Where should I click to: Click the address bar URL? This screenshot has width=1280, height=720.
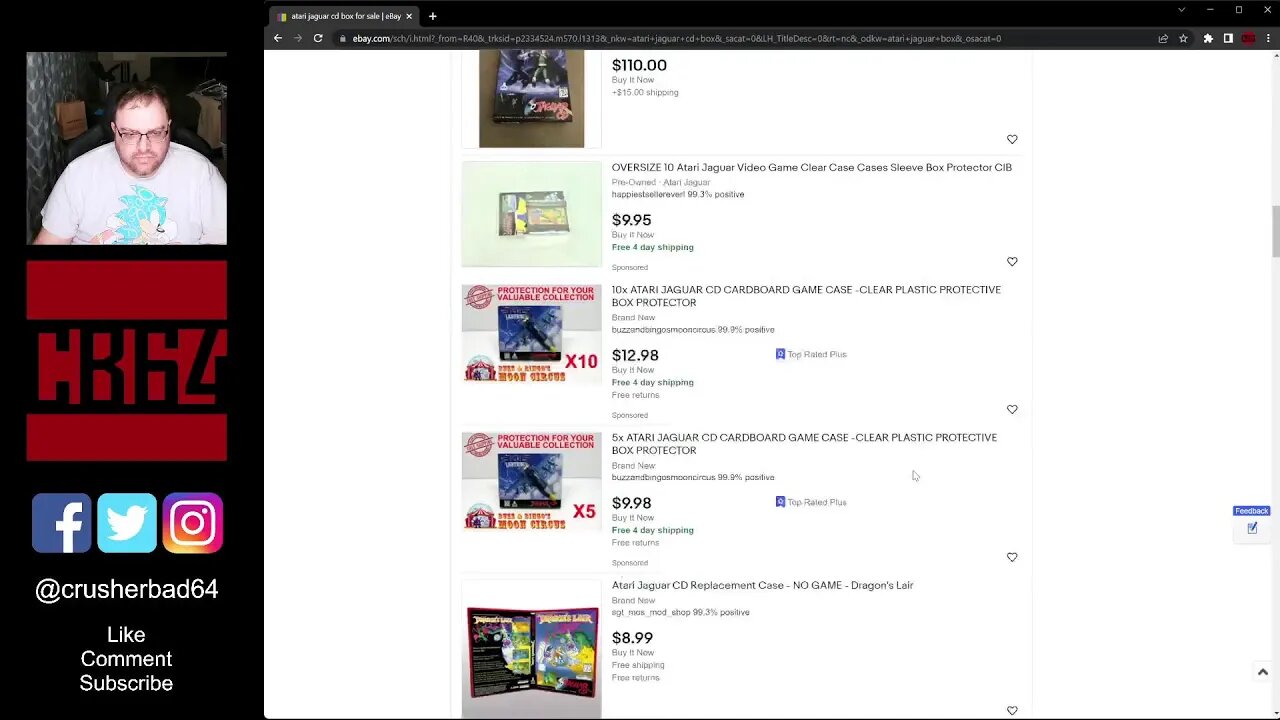676,38
